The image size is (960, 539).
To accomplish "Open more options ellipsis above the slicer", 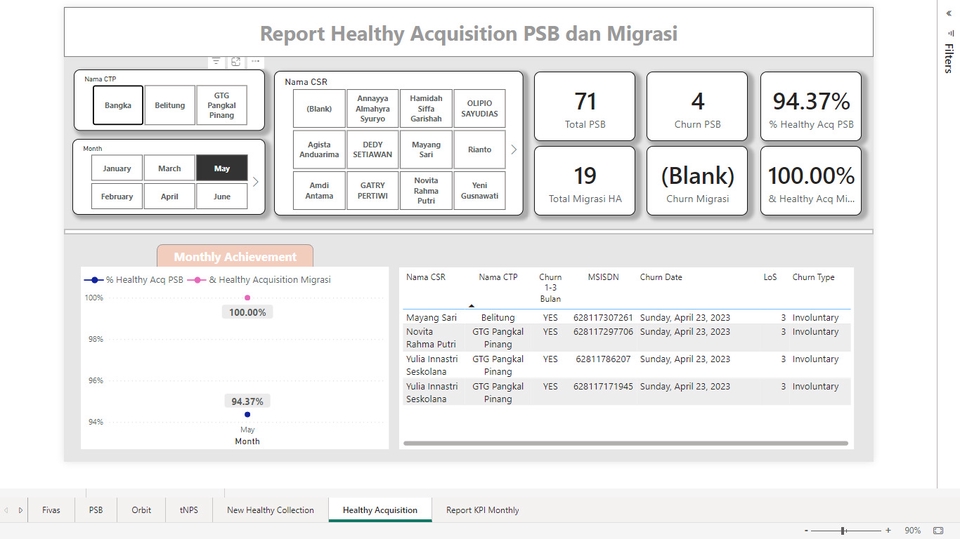I will coord(255,61).
